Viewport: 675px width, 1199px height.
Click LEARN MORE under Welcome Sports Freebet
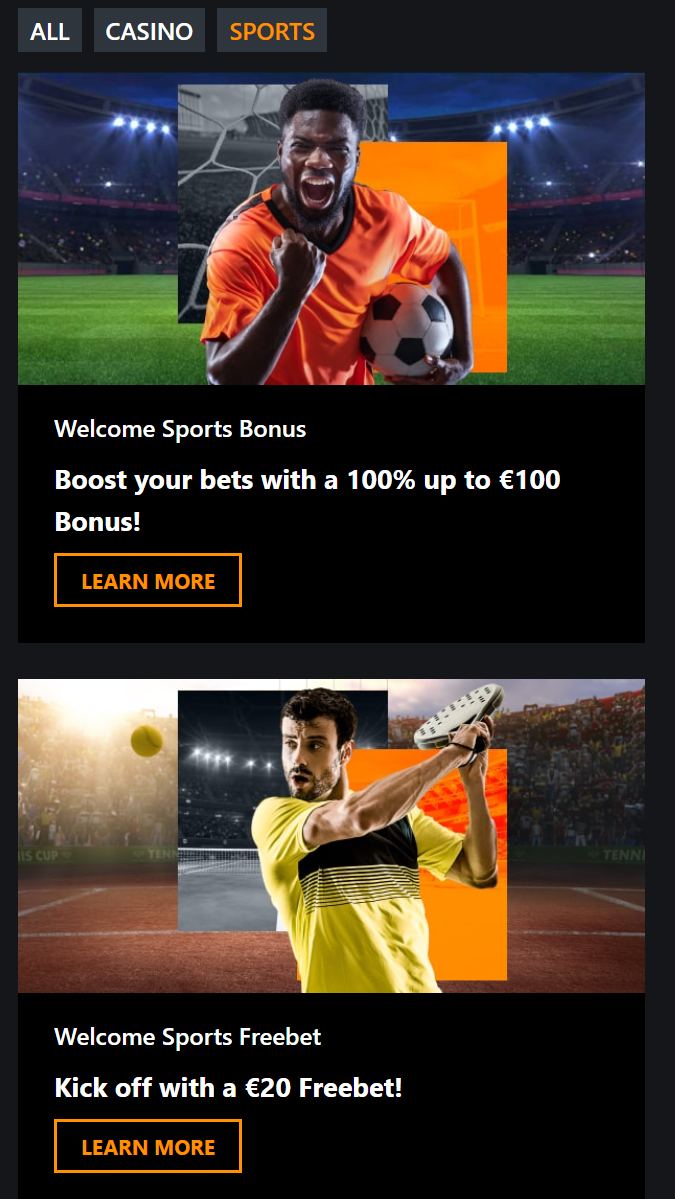coord(148,1146)
